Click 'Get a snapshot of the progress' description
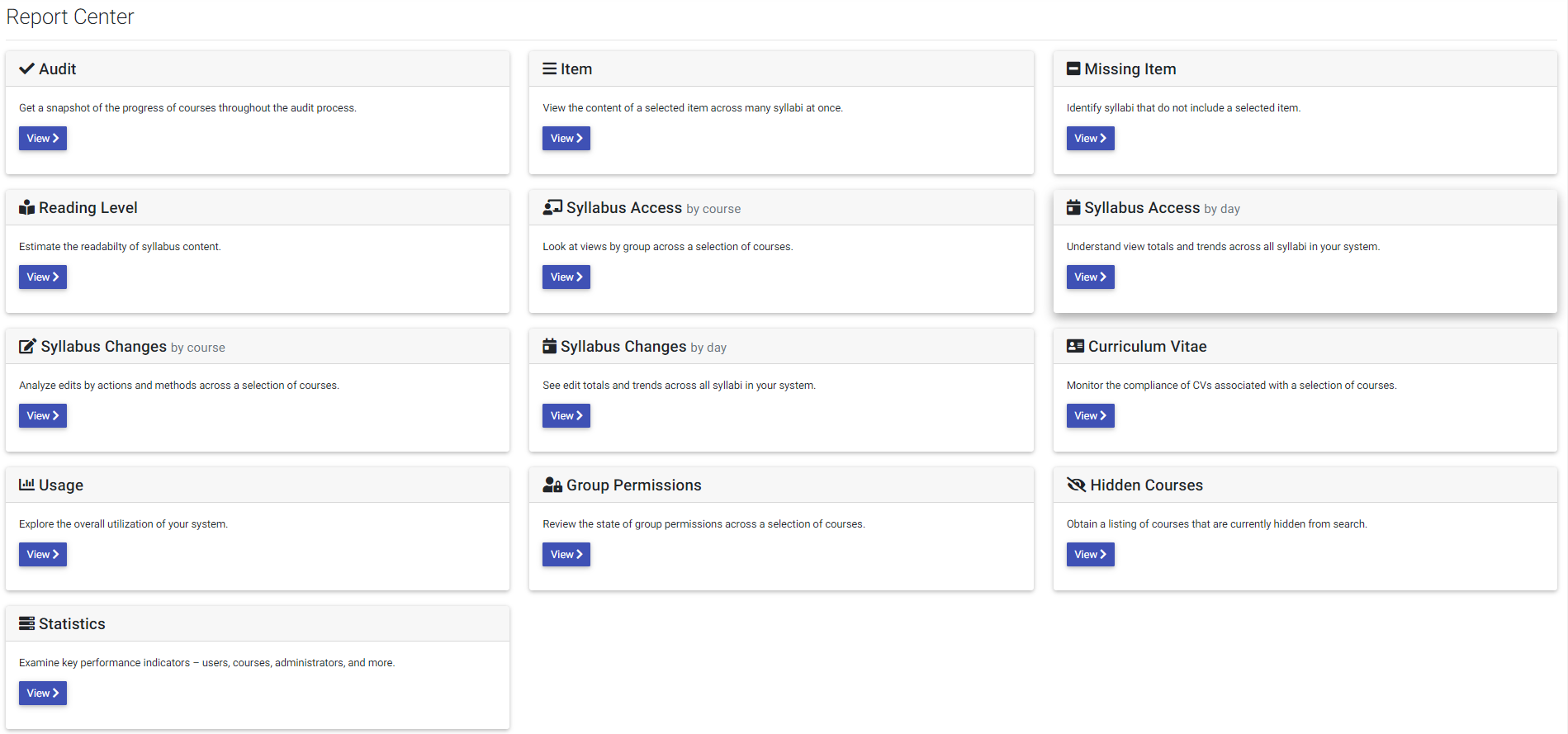Screen dimensions: 1568x734 click(187, 107)
